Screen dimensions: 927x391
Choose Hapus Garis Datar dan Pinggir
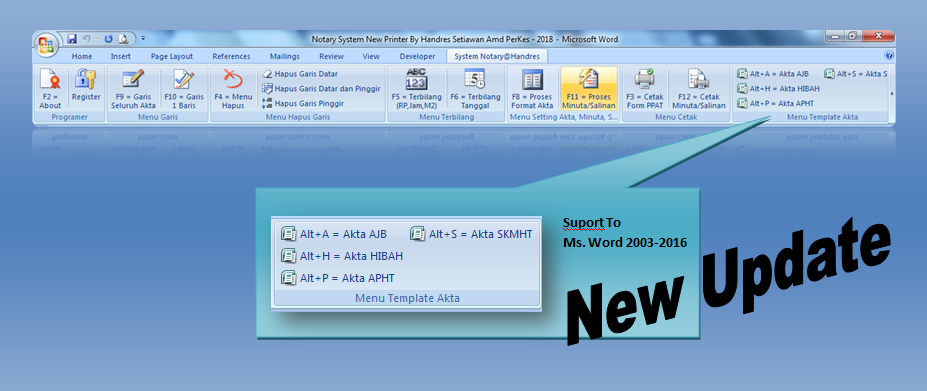pos(321,88)
